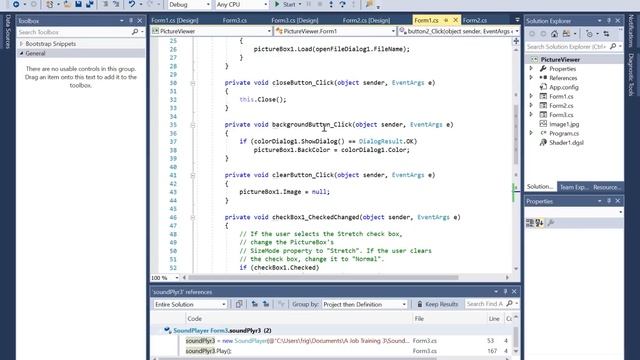Viewport: 640px width, 360px height.
Task: Switch to the Resource View tab
Action: tap(607, 187)
